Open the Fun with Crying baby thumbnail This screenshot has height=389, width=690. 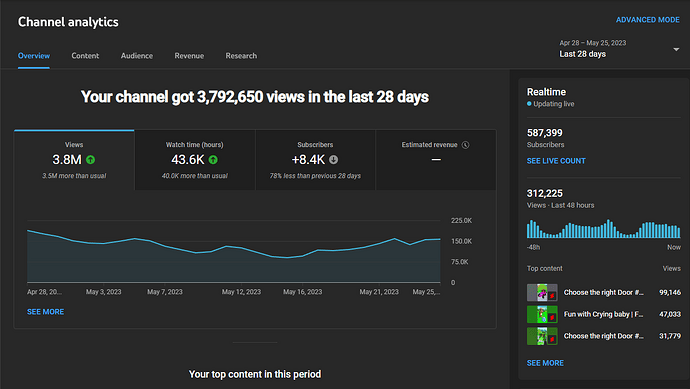(x=542, y=314)
